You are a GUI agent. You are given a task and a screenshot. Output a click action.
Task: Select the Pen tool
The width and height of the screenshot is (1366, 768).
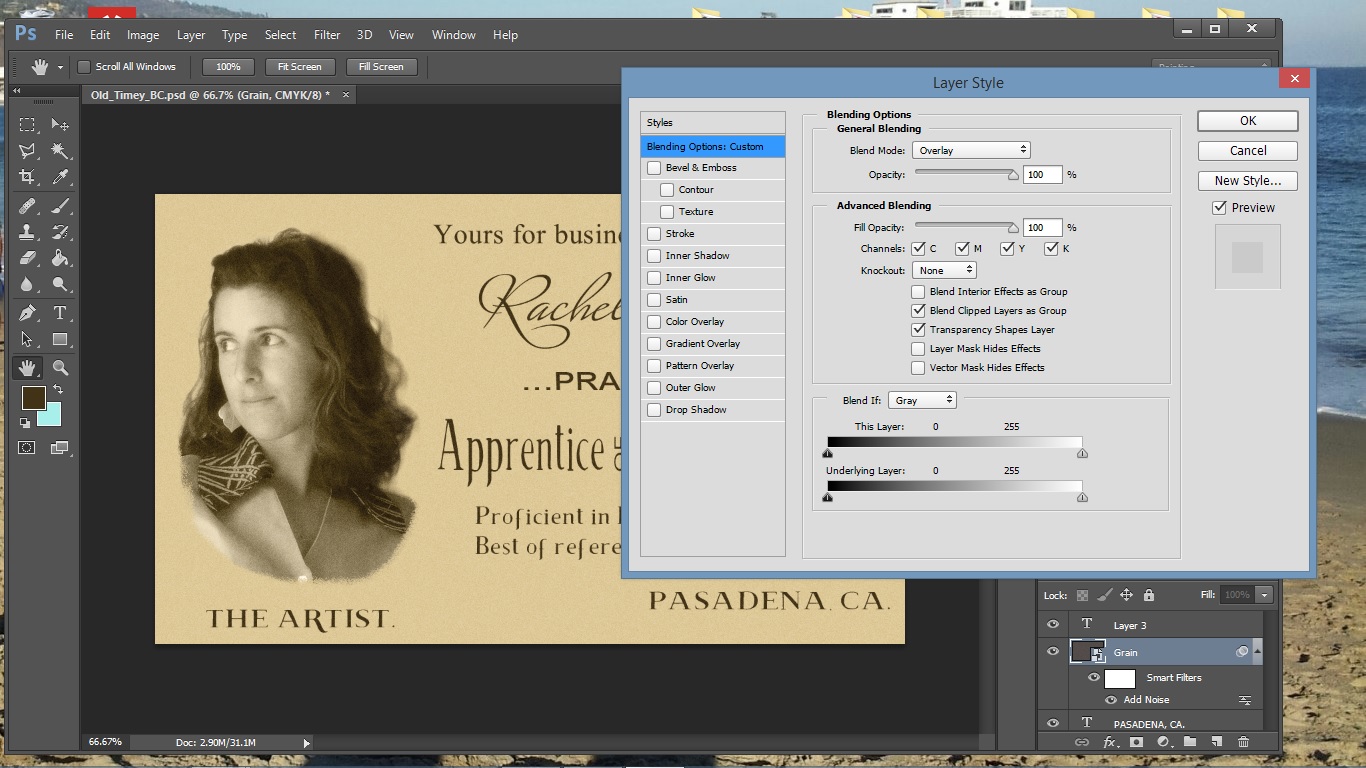27,313
